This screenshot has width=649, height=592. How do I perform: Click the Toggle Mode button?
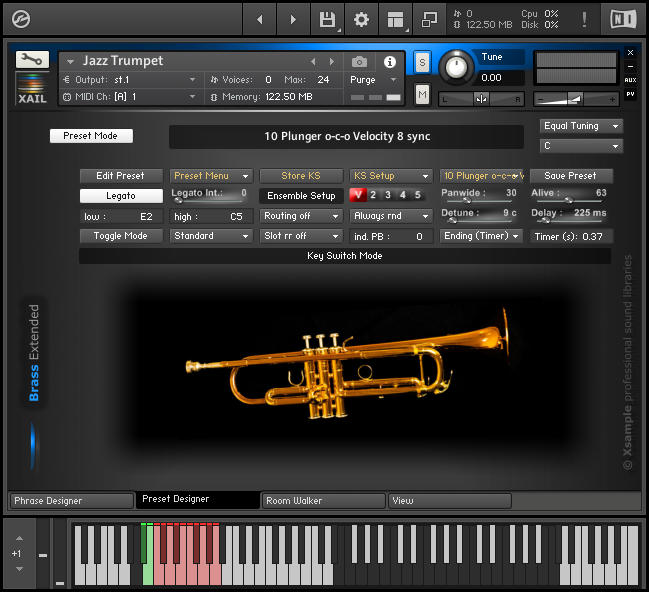(x=121, y=236)
